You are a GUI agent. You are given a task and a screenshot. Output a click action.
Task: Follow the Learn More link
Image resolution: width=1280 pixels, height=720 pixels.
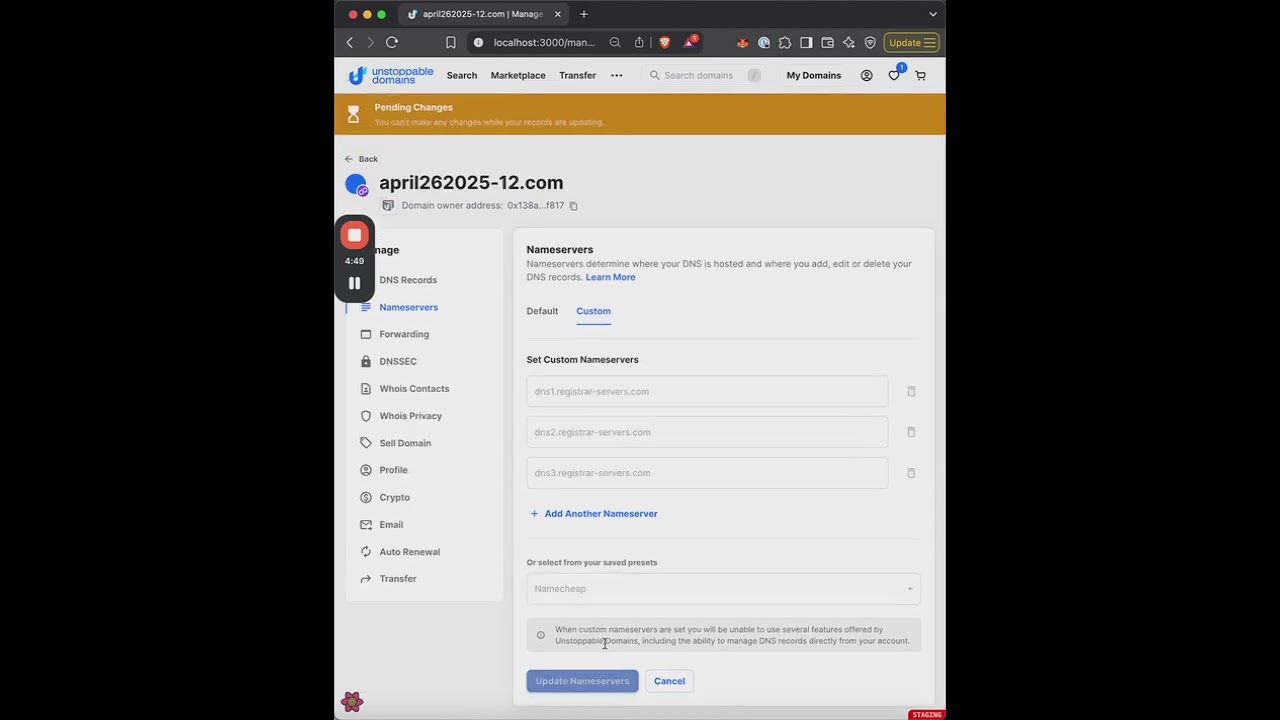point(610,277)
